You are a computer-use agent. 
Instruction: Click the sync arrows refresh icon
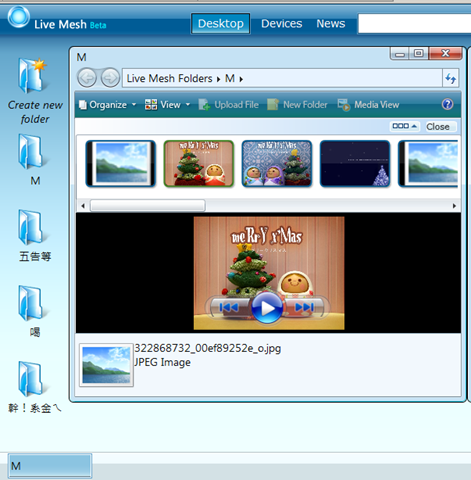[450, 79]
